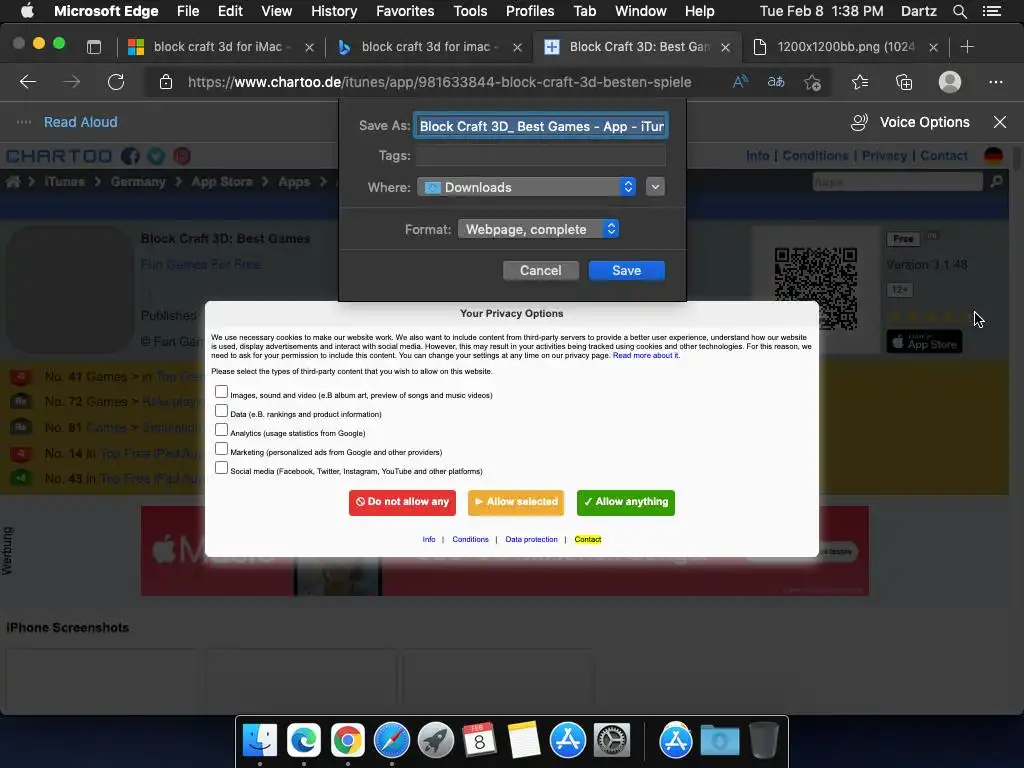The width and height of the screenshot is (1024, 768).
Task: Open the Contact link in privacy dialog
Action: (588, 539)
